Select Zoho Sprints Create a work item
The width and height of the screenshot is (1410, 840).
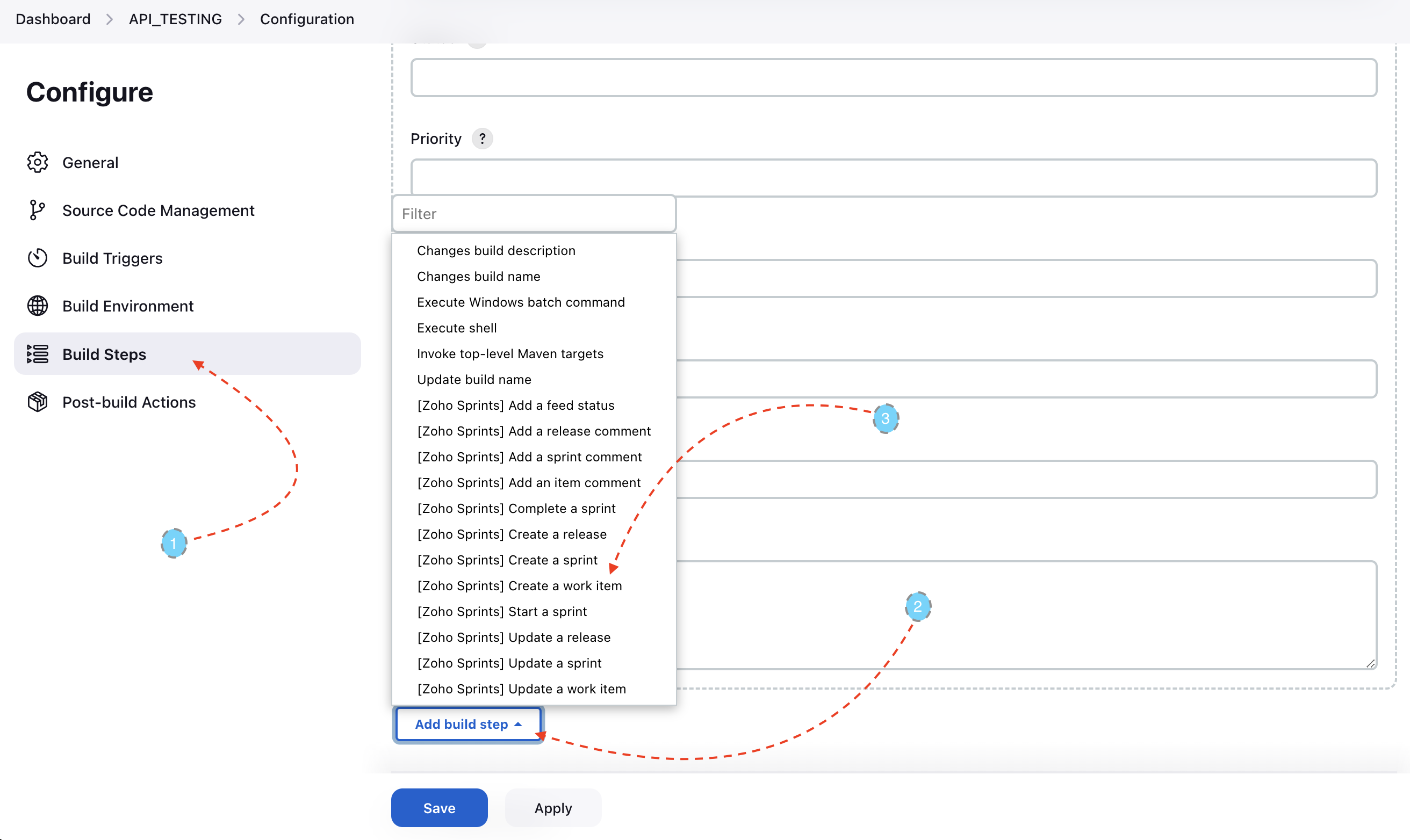534,585
